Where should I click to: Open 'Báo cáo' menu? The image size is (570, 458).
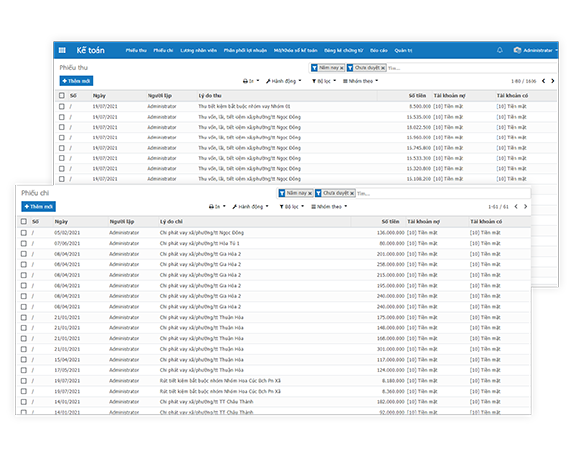click(378, 51)
